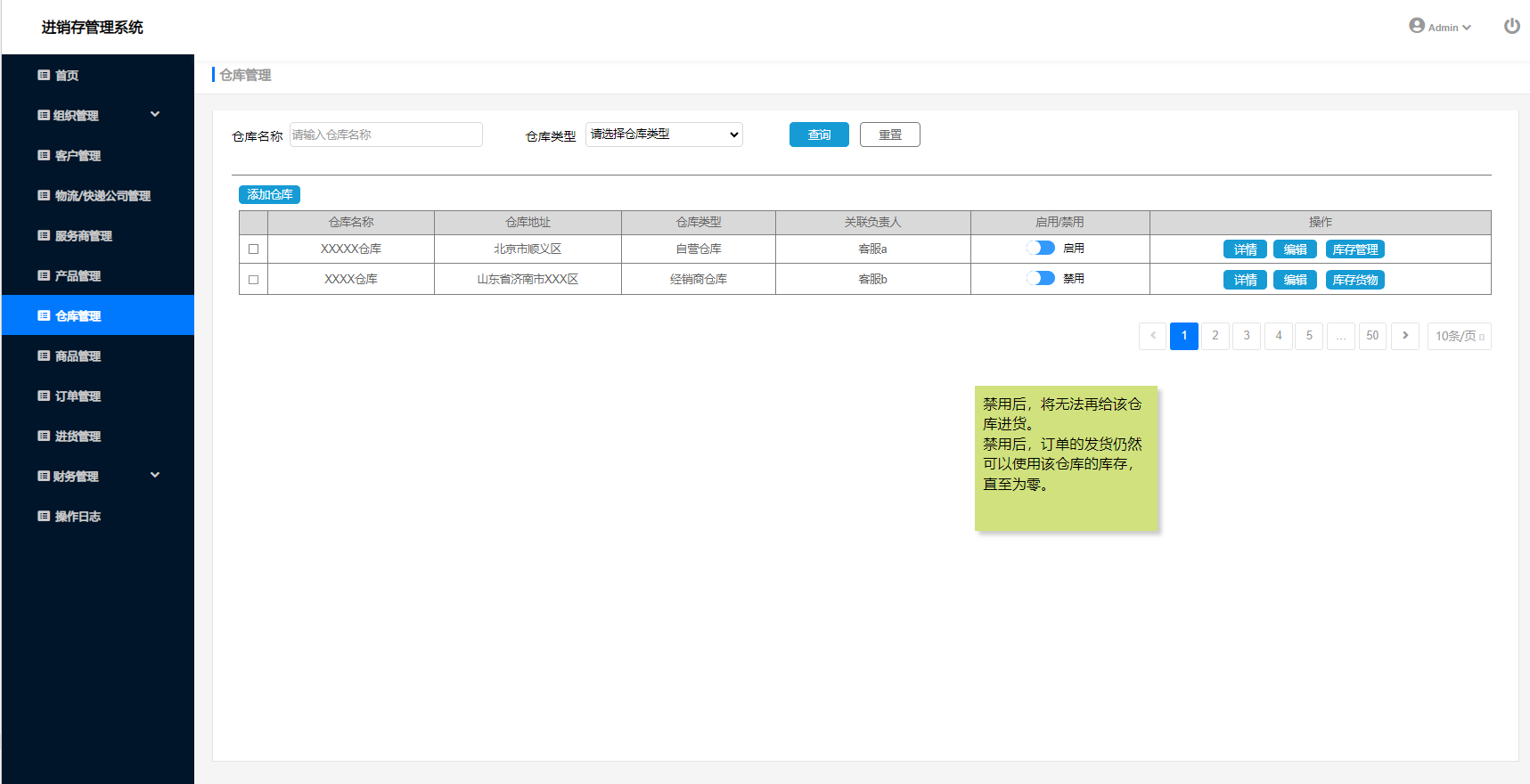Open the Admin account dropdown arrow
Screen dimensions: 1530x784
point(1467,28)
